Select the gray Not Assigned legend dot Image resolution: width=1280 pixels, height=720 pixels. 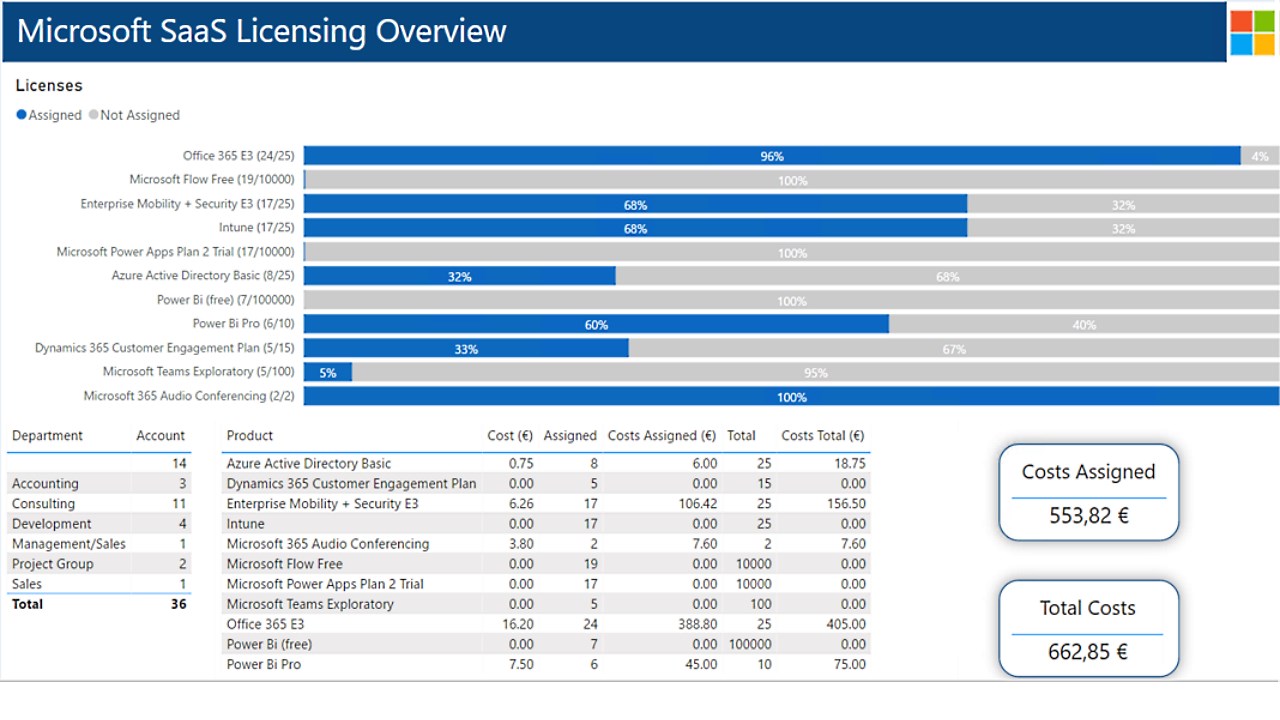point(94,115)
